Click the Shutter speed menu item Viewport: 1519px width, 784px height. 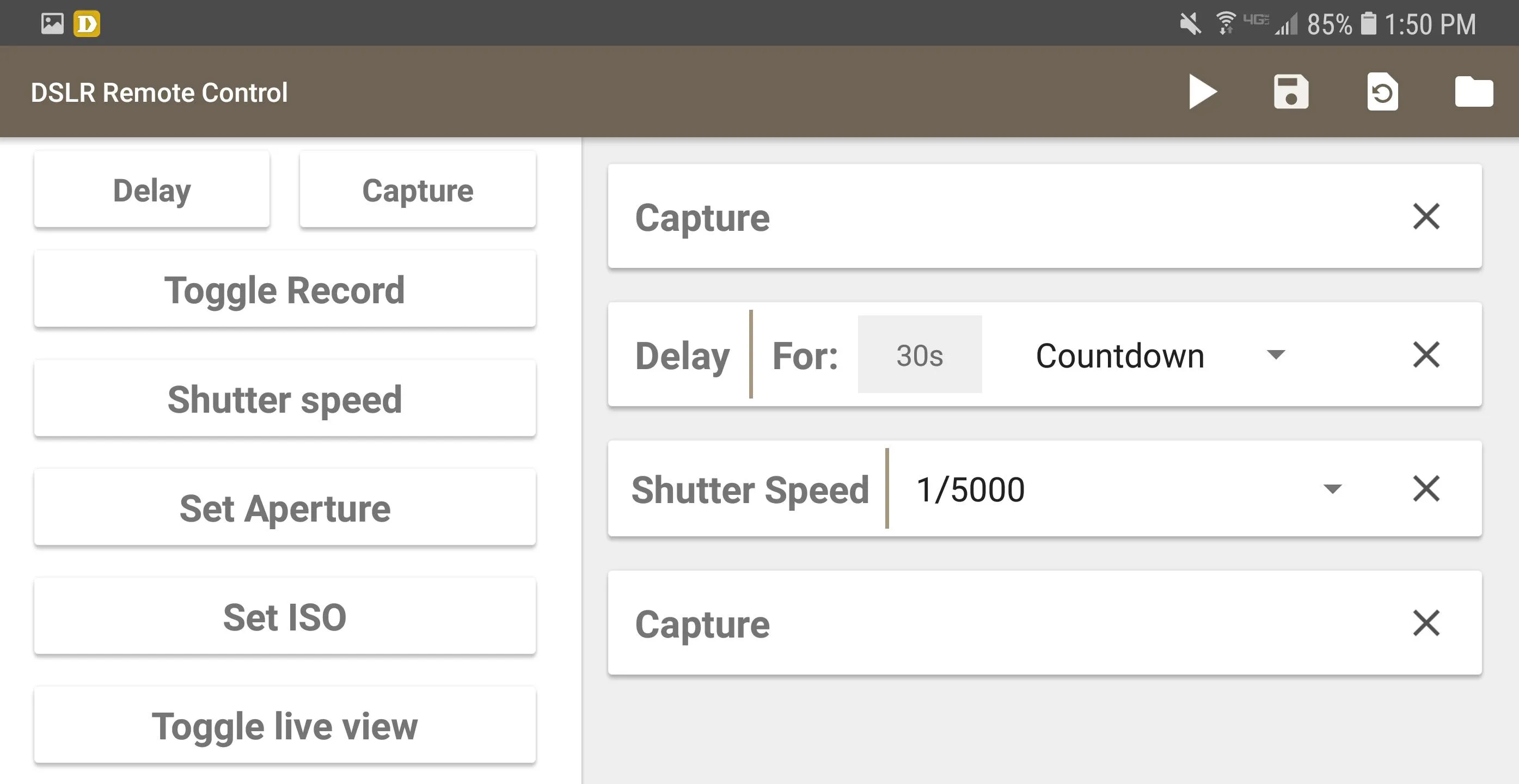click(x=285, y=399)
